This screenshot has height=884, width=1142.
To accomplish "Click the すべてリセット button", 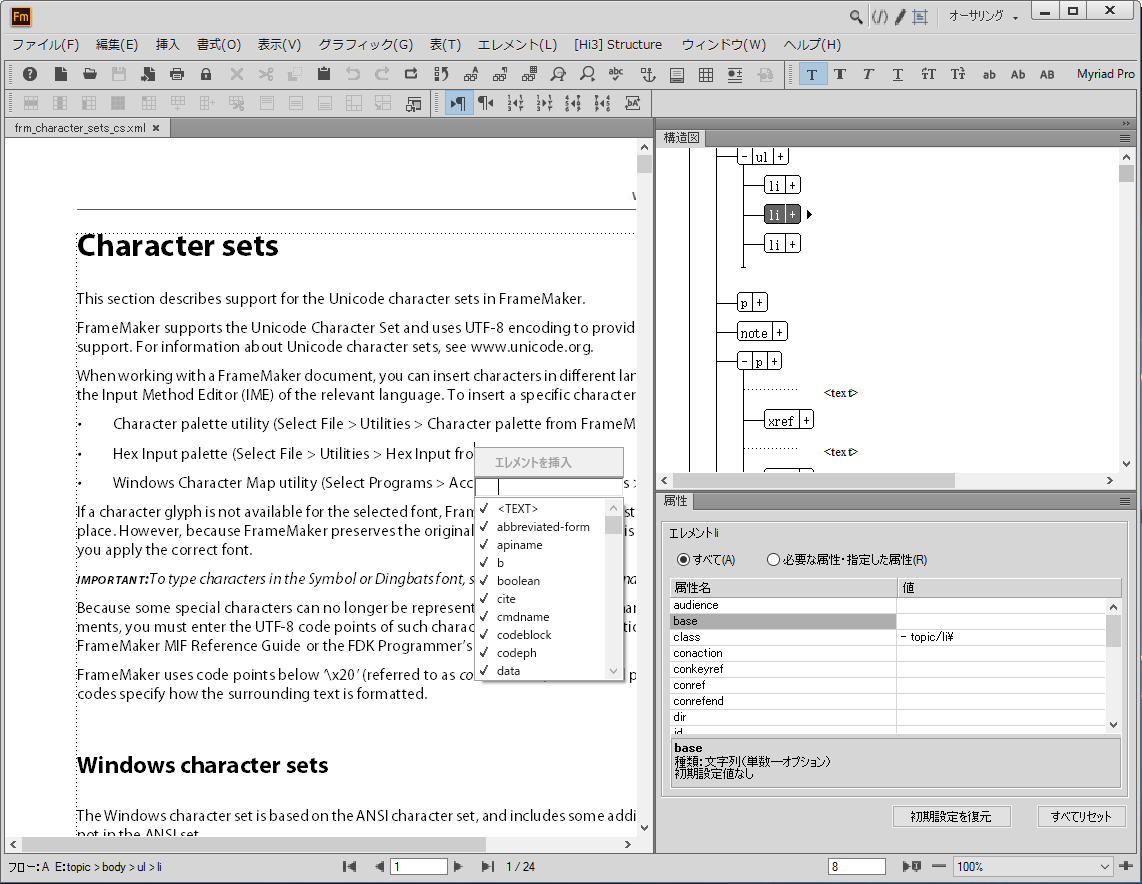I will (1081, 816).
